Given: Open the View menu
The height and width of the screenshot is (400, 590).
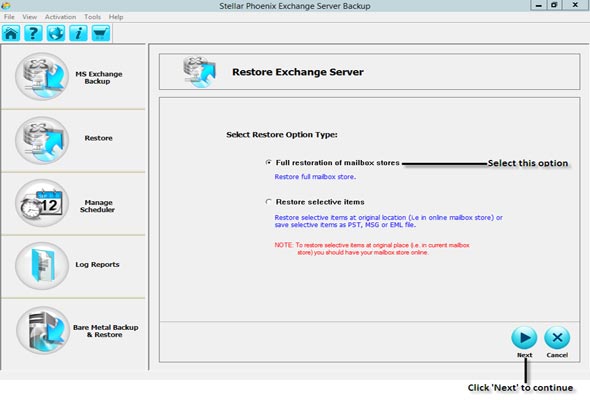Looking at the screenshot, I should pos(29,17).
